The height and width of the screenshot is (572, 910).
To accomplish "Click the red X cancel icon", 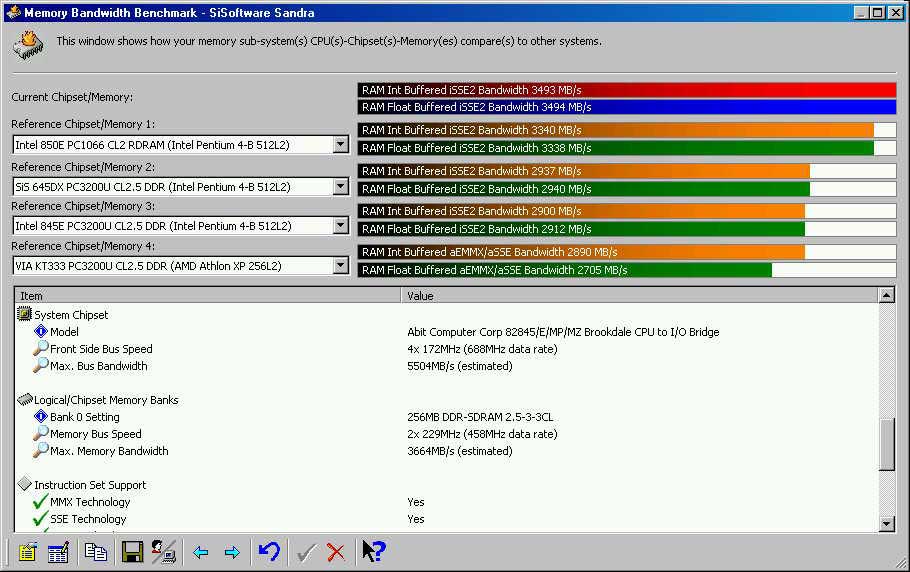I will (x=335, y=552).
